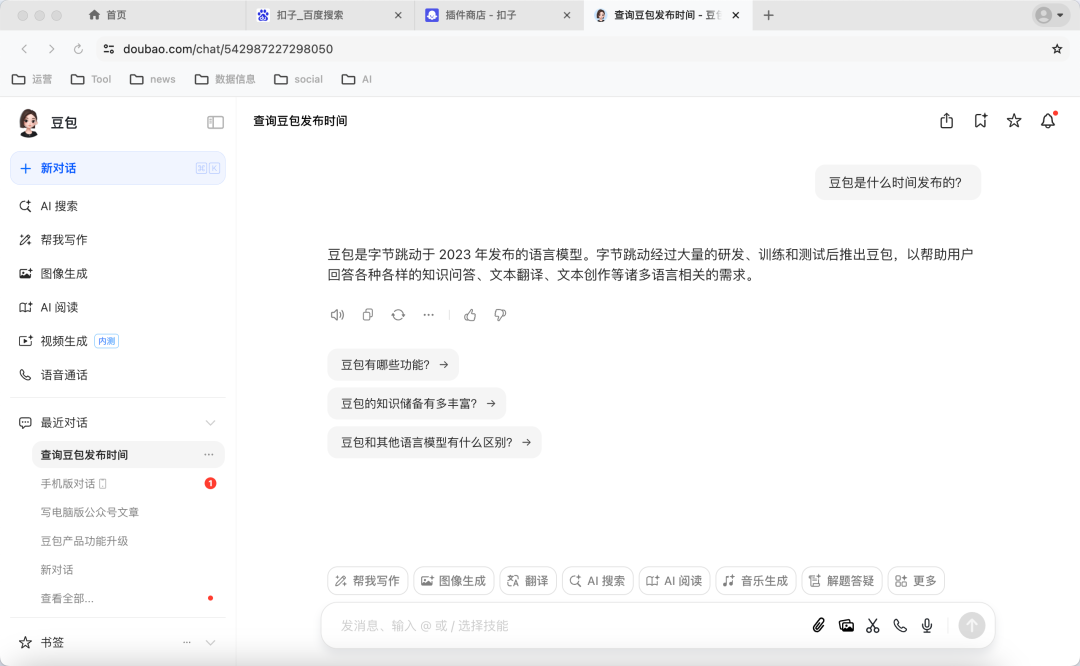Collapse the 最近对话 section
Screen dimensions: 1080x666
point(210,422)
